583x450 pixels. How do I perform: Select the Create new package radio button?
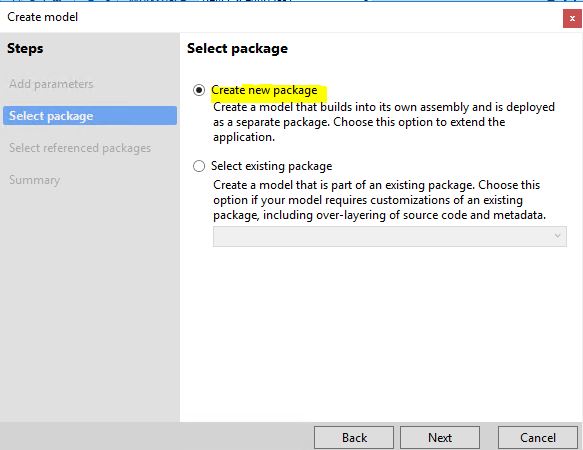click(x=199, y=90)
